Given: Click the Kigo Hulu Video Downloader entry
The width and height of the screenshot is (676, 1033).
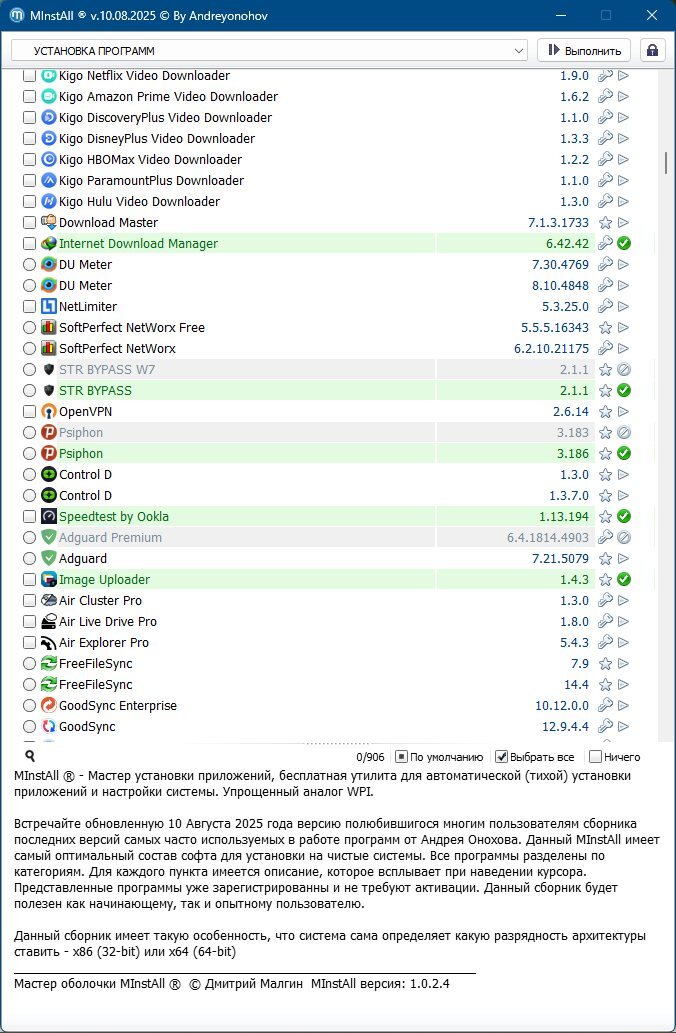Looking at the screenshot, I should 140,202.
